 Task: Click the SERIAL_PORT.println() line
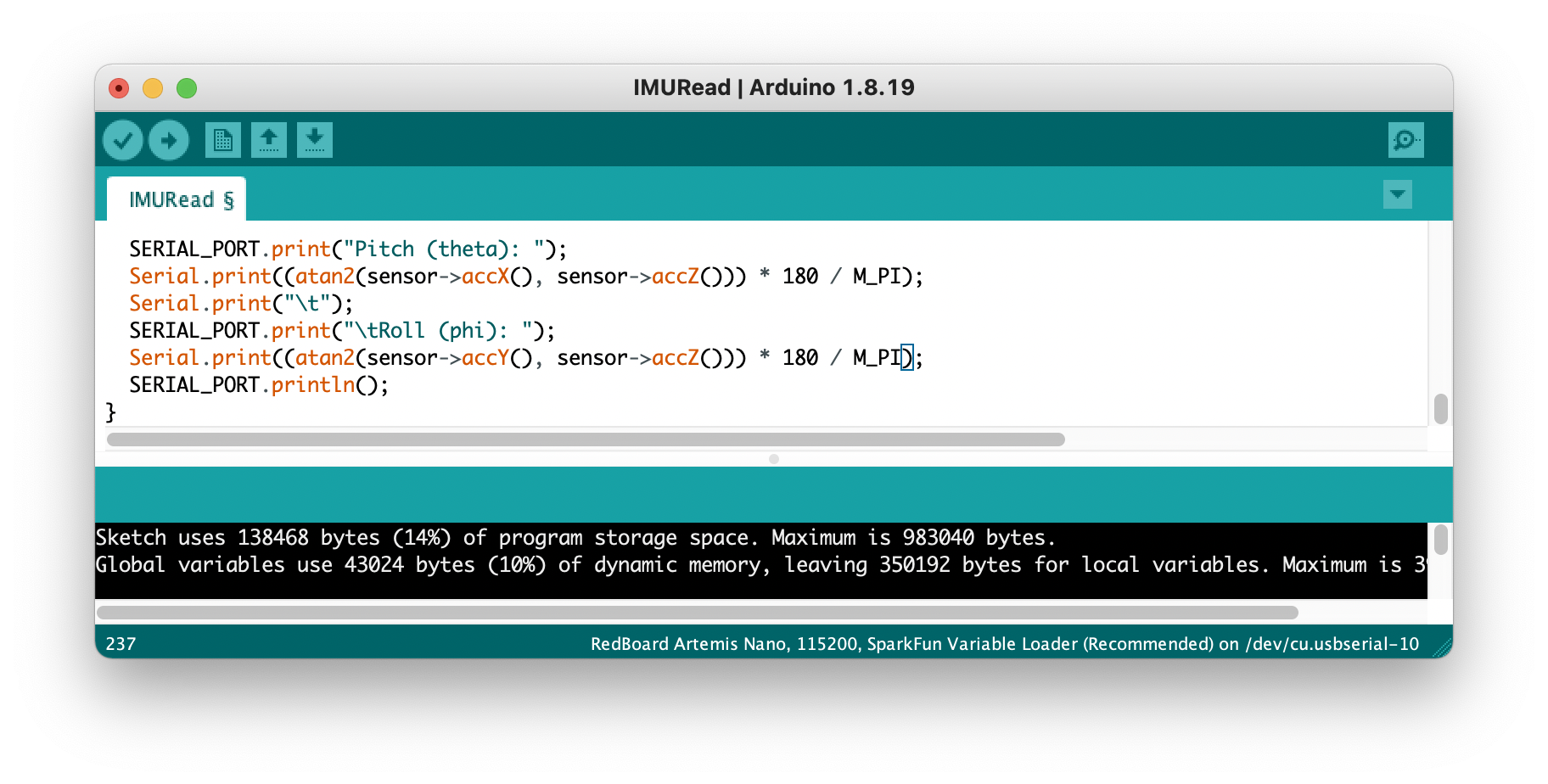(x=259, y=384)
